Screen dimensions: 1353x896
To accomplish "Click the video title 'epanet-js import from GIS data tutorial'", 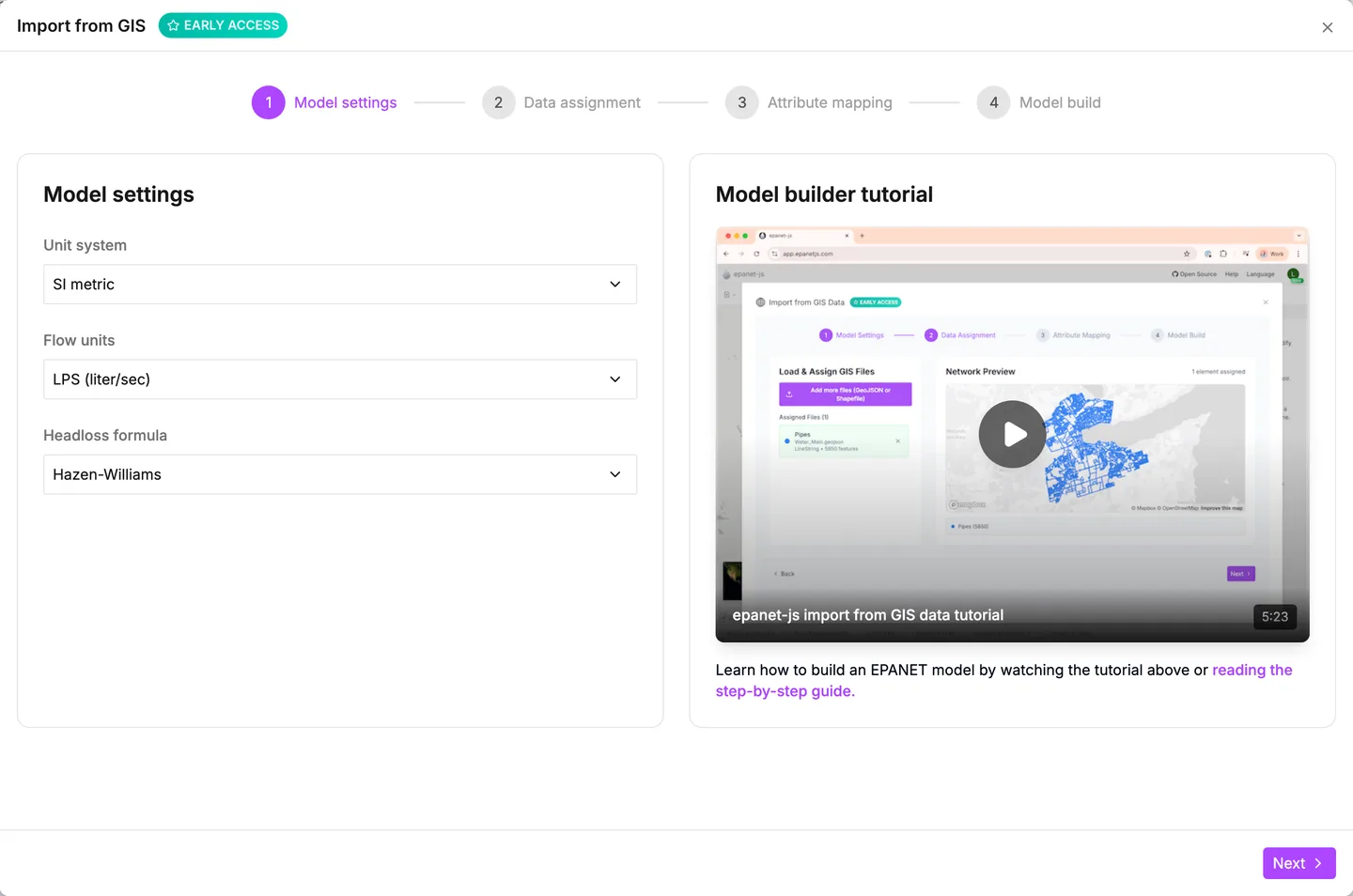I will [867, 615].
